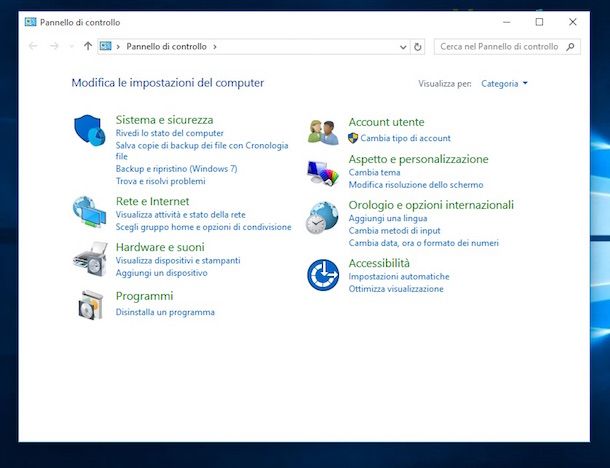Click Aggiungi un dispositivo

tap(161, 273)
